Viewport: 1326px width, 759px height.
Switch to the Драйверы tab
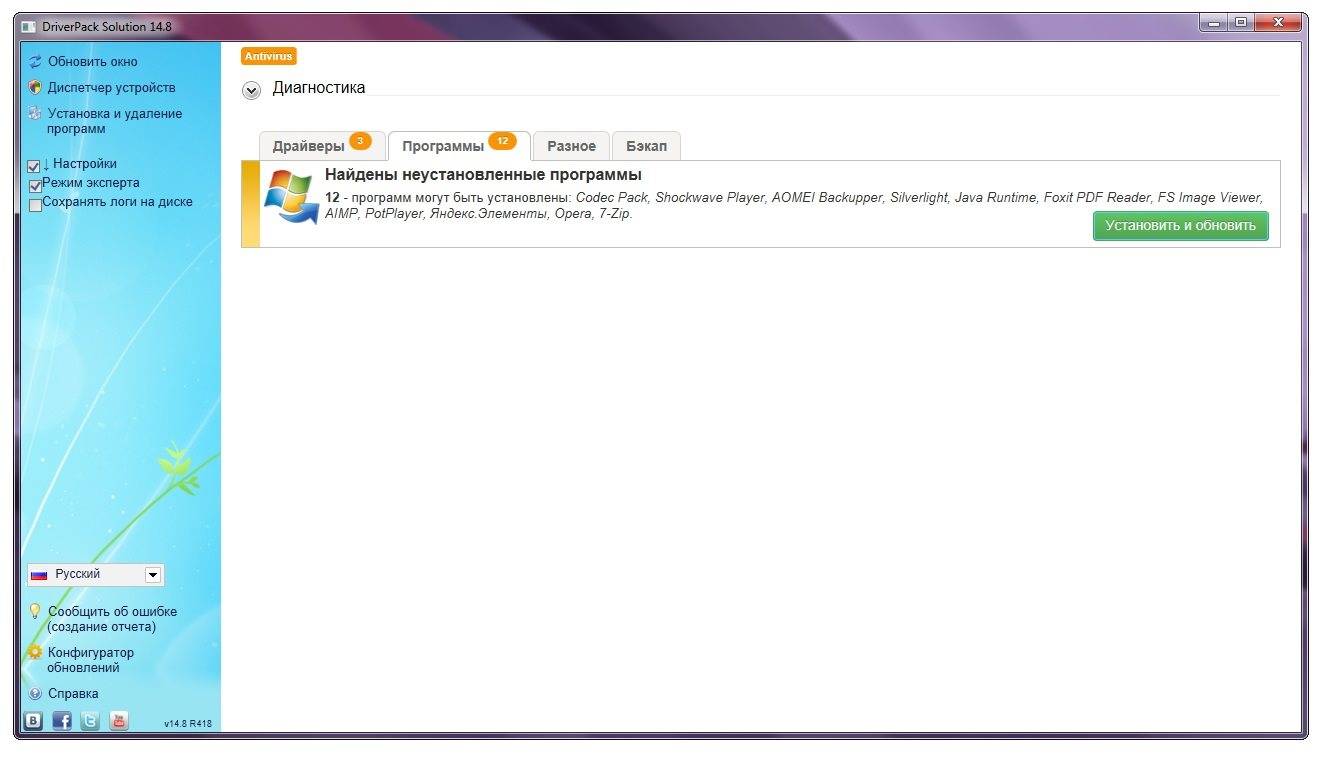[x=322, y=146]
